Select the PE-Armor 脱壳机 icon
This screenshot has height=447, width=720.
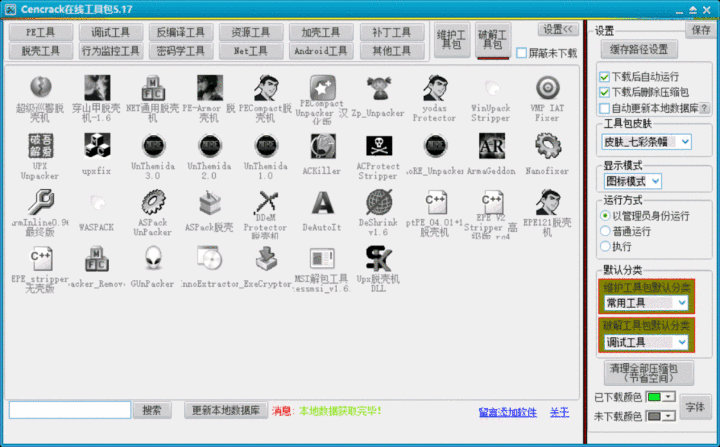pos(209,87)
